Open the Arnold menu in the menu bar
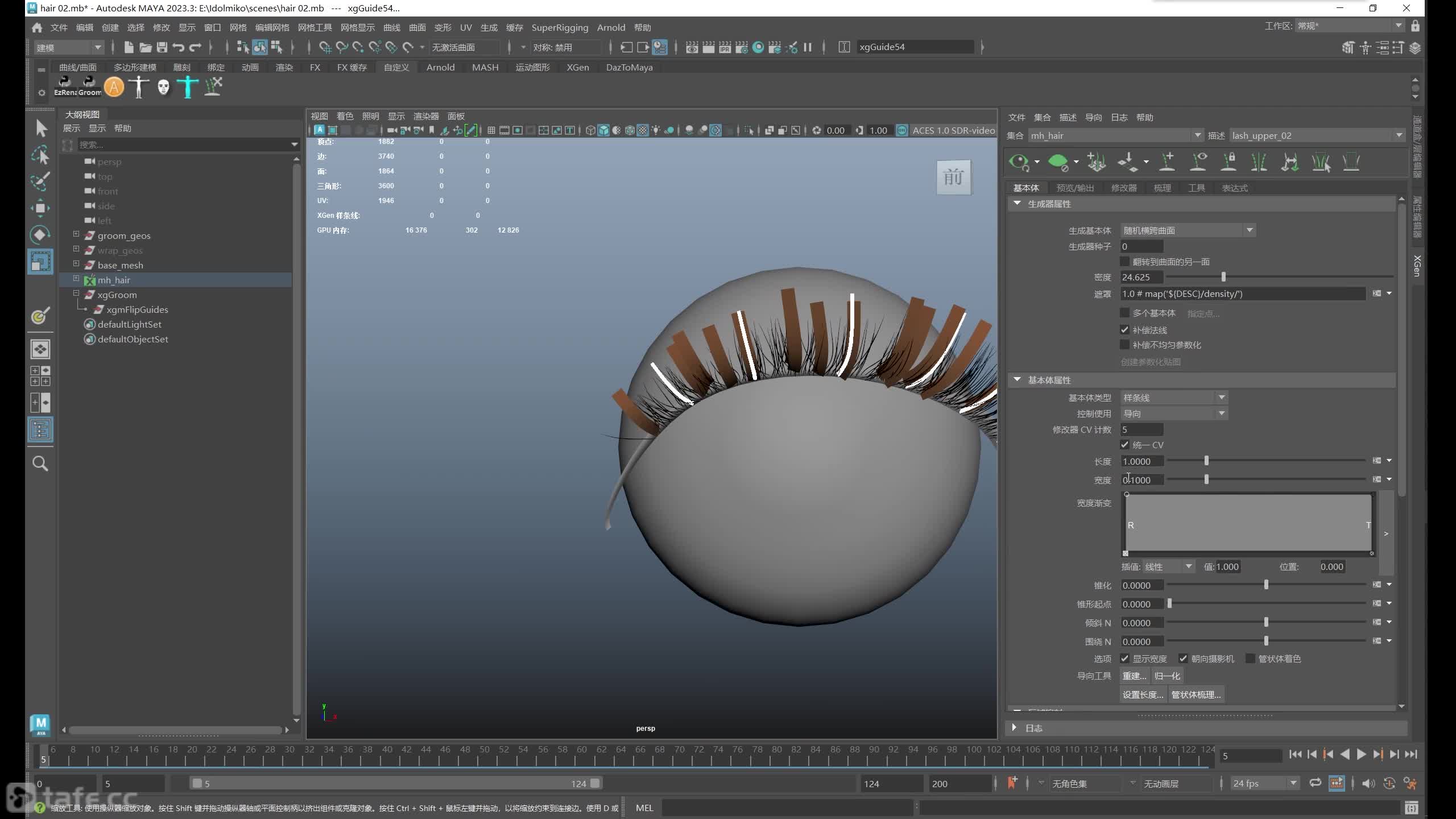 pos(611,27)
